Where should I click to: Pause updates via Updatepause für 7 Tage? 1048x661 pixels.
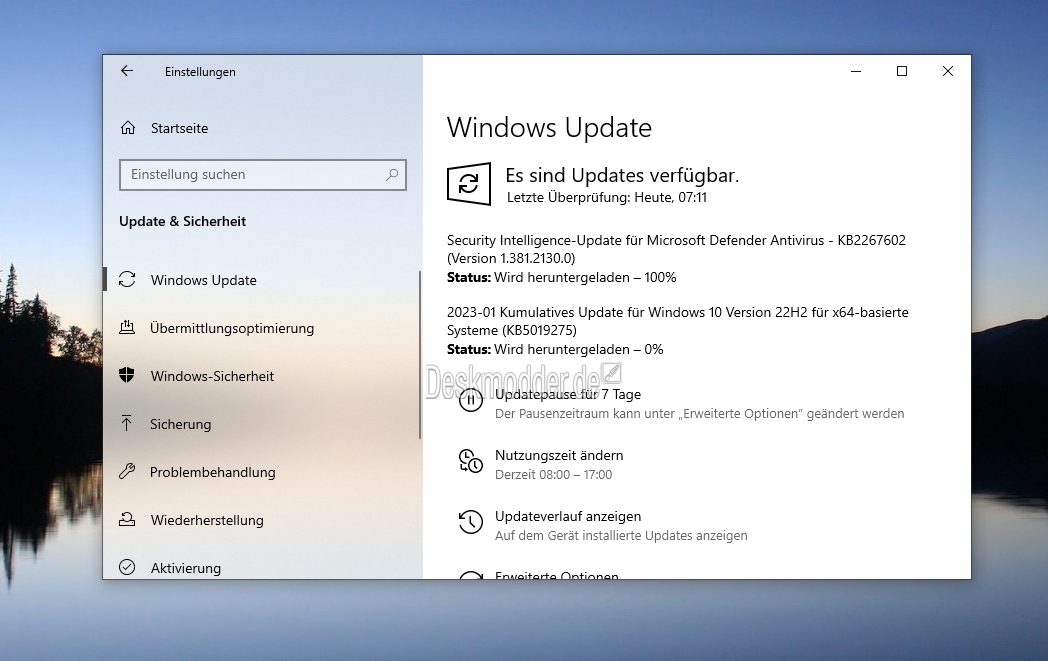(567, 394)
